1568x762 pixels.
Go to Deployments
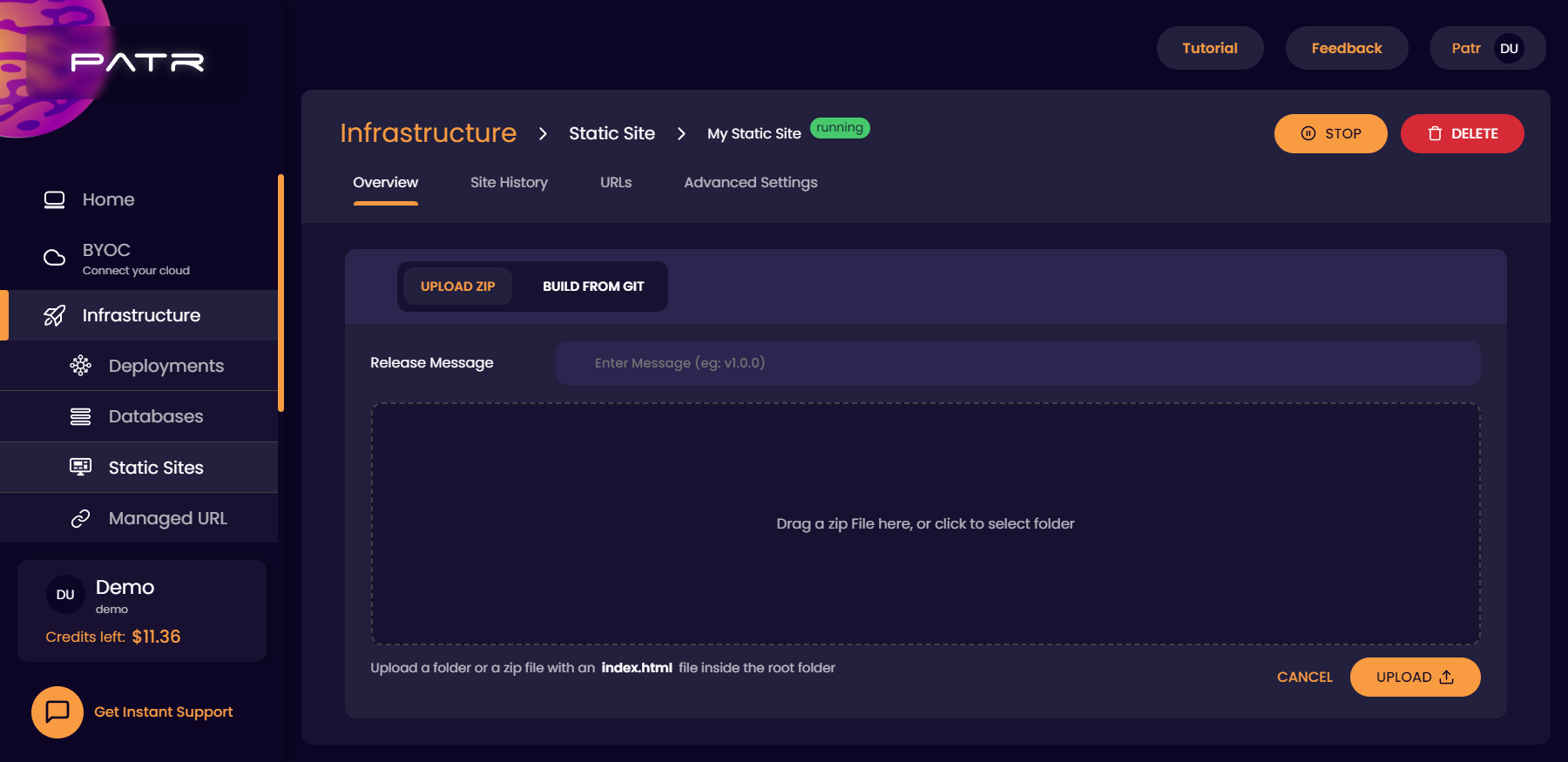click(139, 366)
